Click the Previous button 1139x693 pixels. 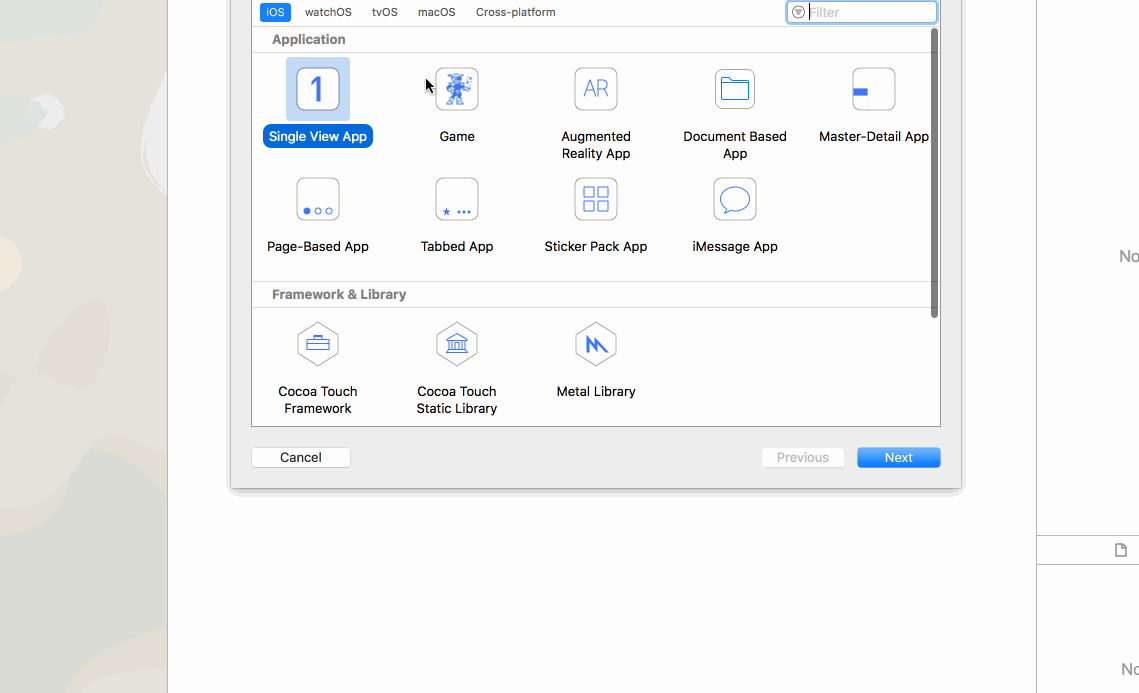point(803,457)
